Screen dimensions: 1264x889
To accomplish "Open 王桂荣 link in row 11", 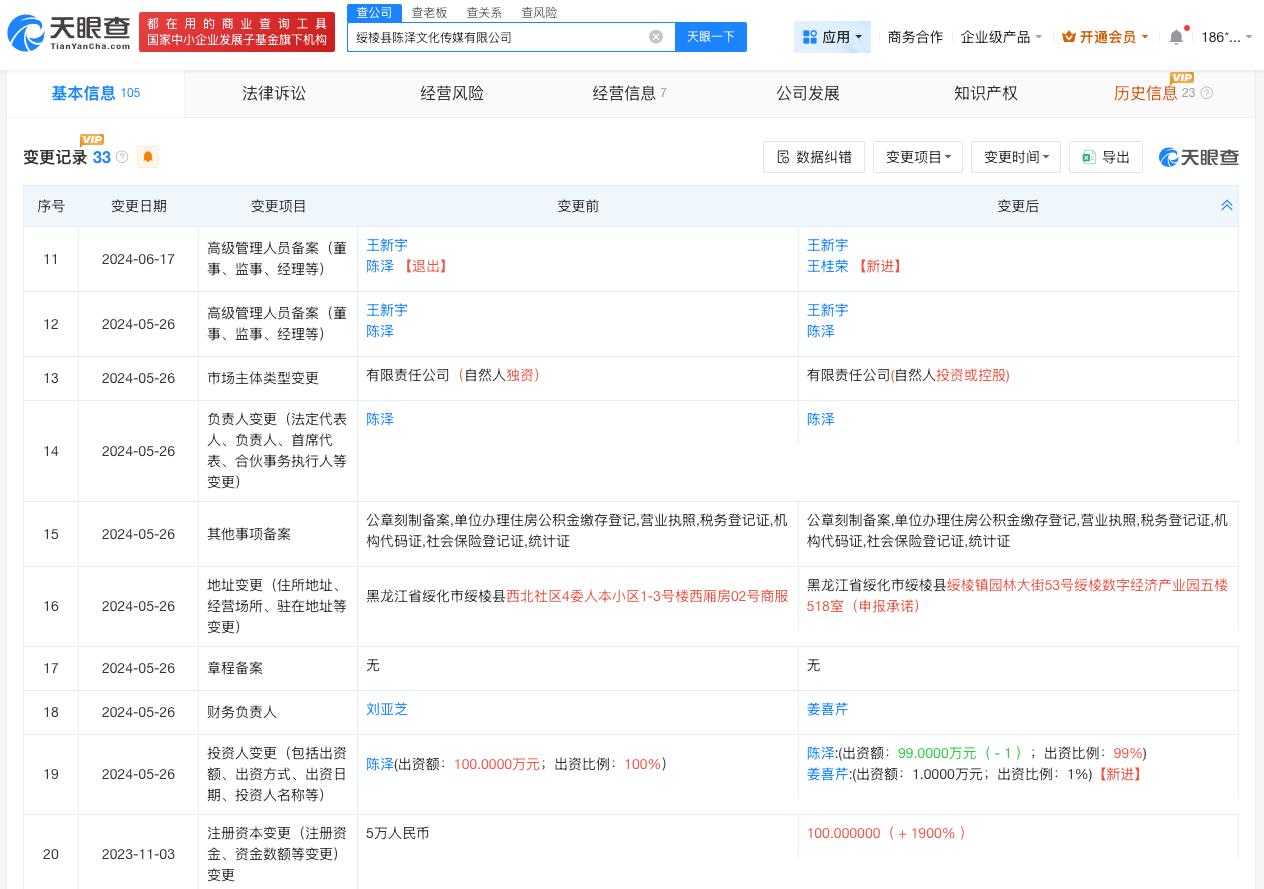I will coord(827,266).
